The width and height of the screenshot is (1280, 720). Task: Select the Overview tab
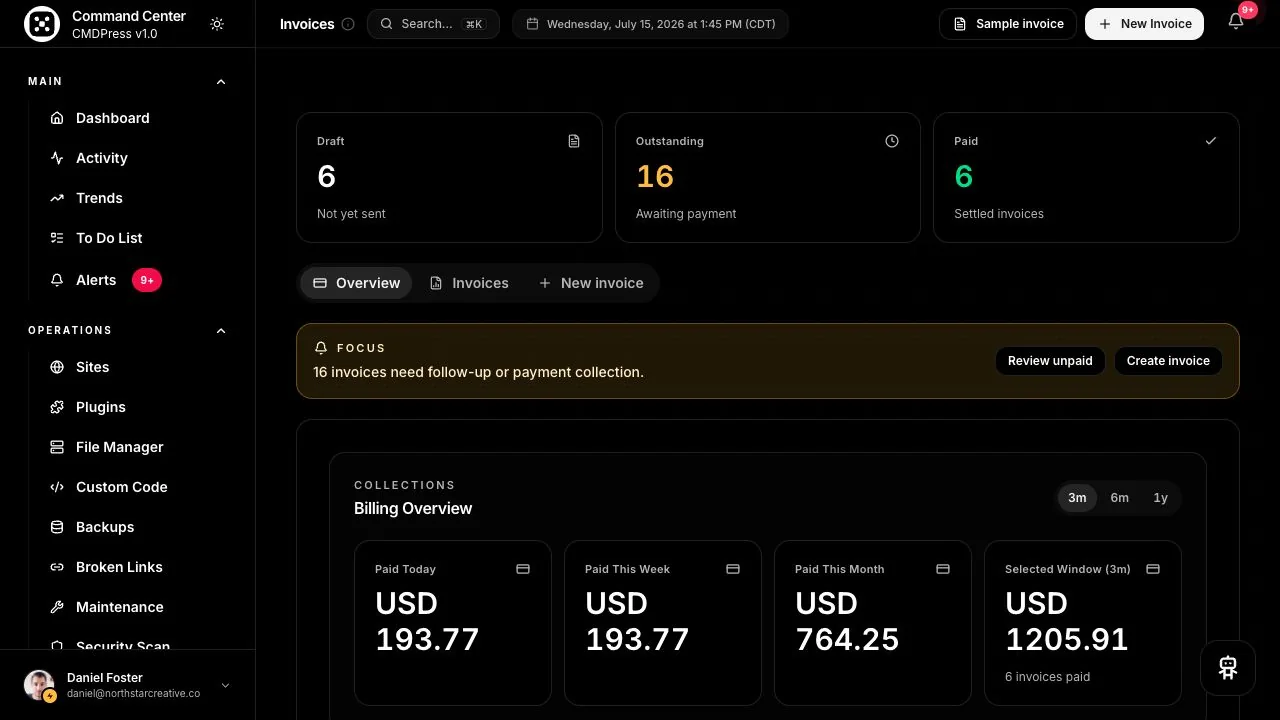357,283
